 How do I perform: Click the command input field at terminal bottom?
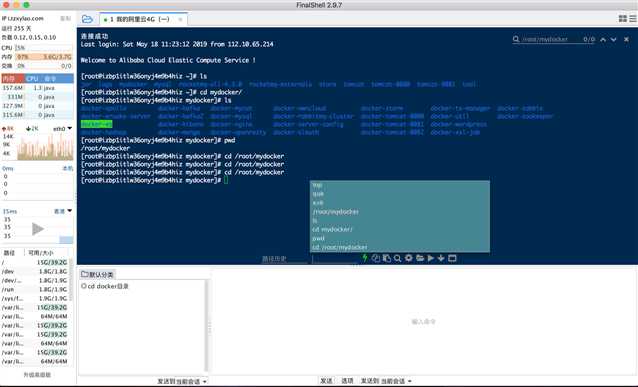(x=335, y=259)
